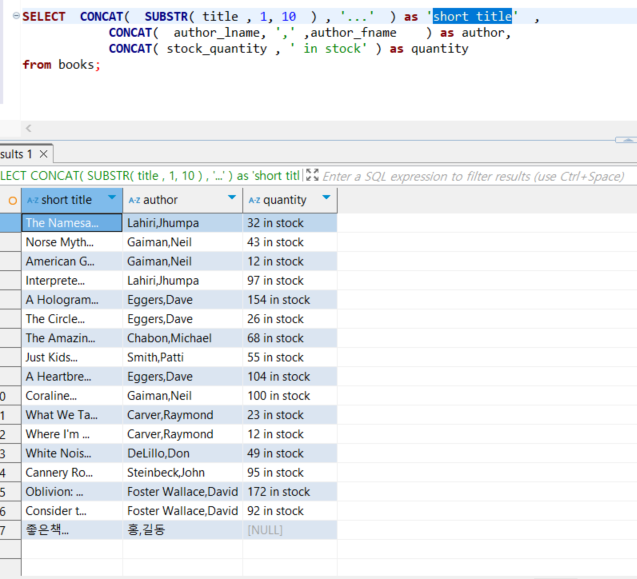Select the quantity cell '68 in stock'
The image size is (637, 579).
click(290, 338)
